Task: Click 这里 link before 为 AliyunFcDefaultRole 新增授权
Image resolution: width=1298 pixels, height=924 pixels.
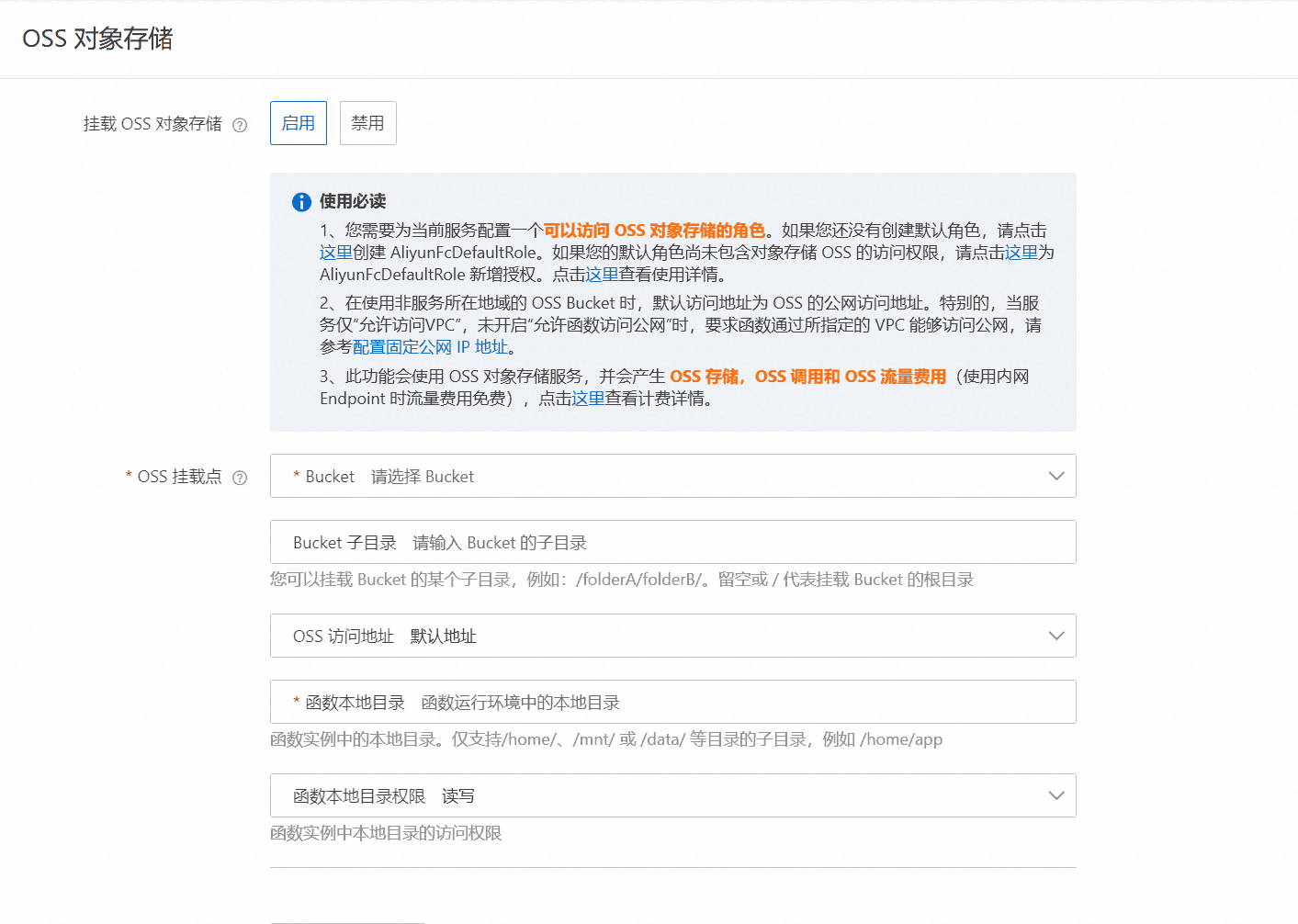Action: point(1021,253)
